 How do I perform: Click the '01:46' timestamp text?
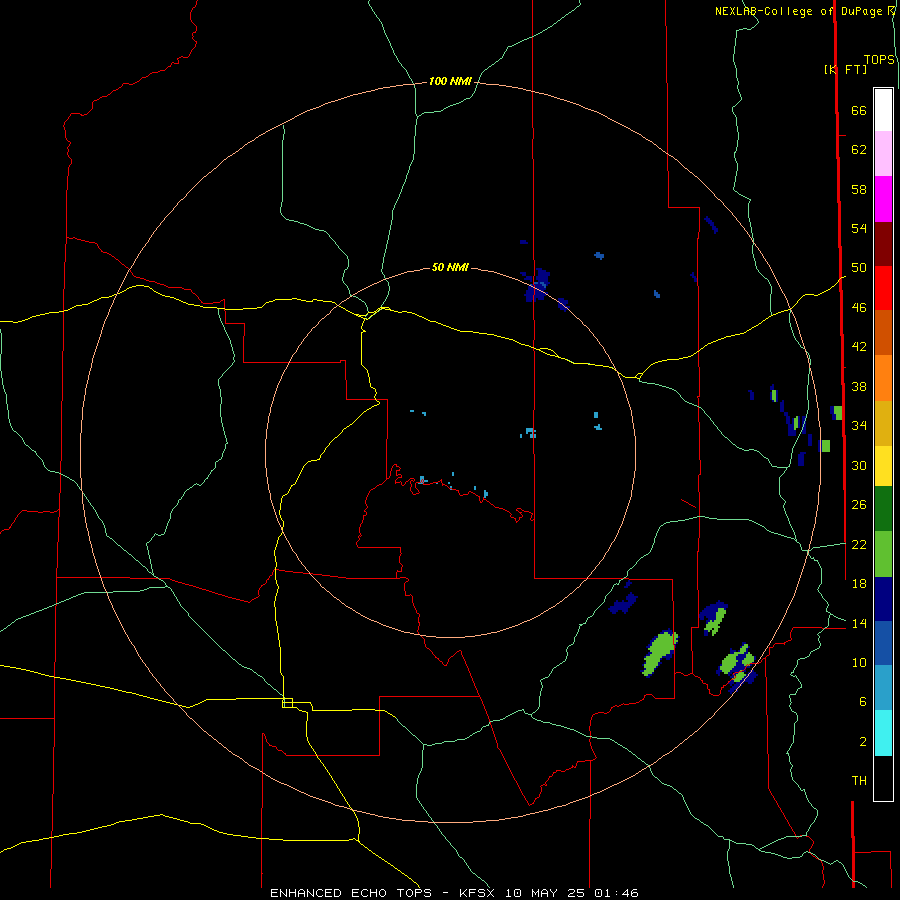point(616,893)
